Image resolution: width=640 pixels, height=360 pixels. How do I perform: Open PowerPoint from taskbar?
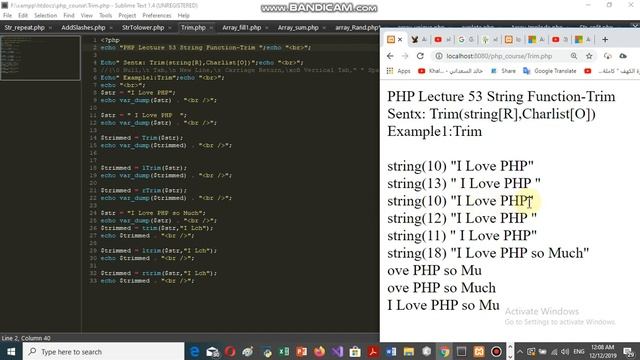point(302,351)
